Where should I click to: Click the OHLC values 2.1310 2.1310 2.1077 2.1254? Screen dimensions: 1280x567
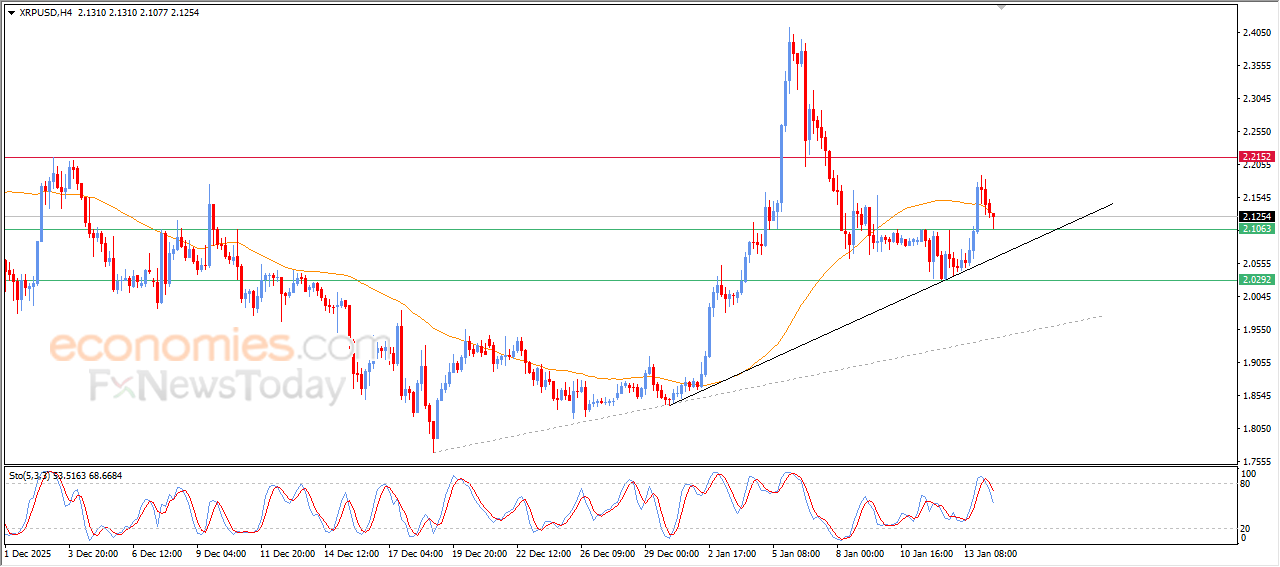[x=138, y=13]
